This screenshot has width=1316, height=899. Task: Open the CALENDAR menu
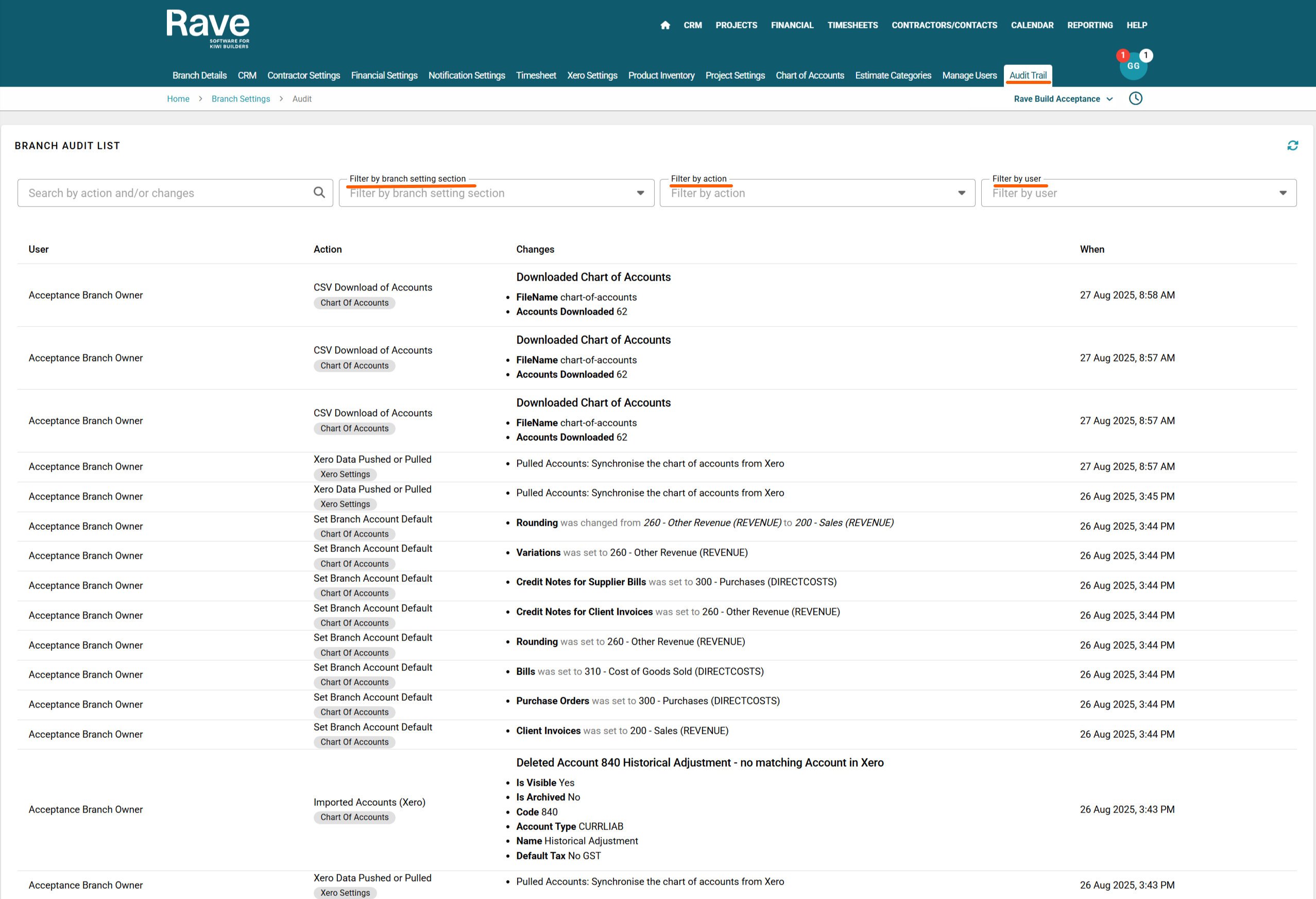[1032, 25]
